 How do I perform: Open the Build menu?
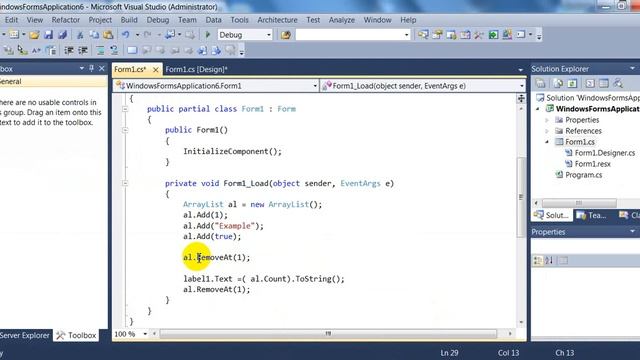click(129, 20)
